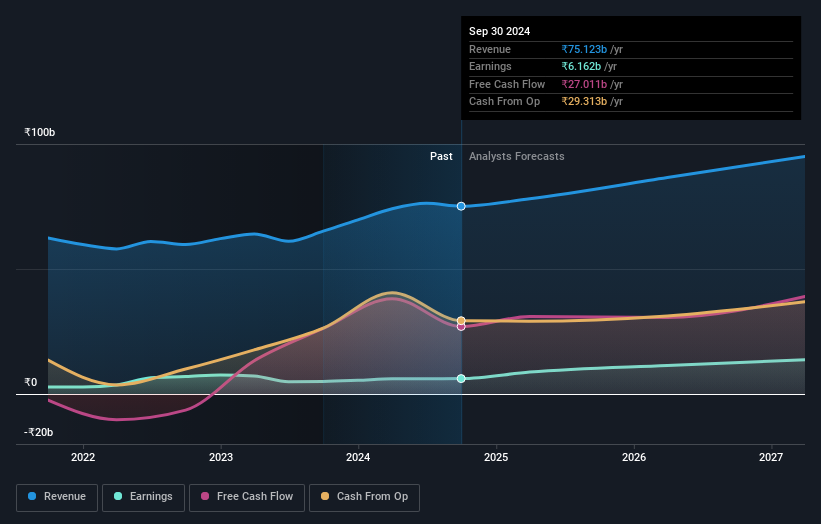Click the Past section label
This screenshot has height=524, width=821.
(x=441, y=156)
